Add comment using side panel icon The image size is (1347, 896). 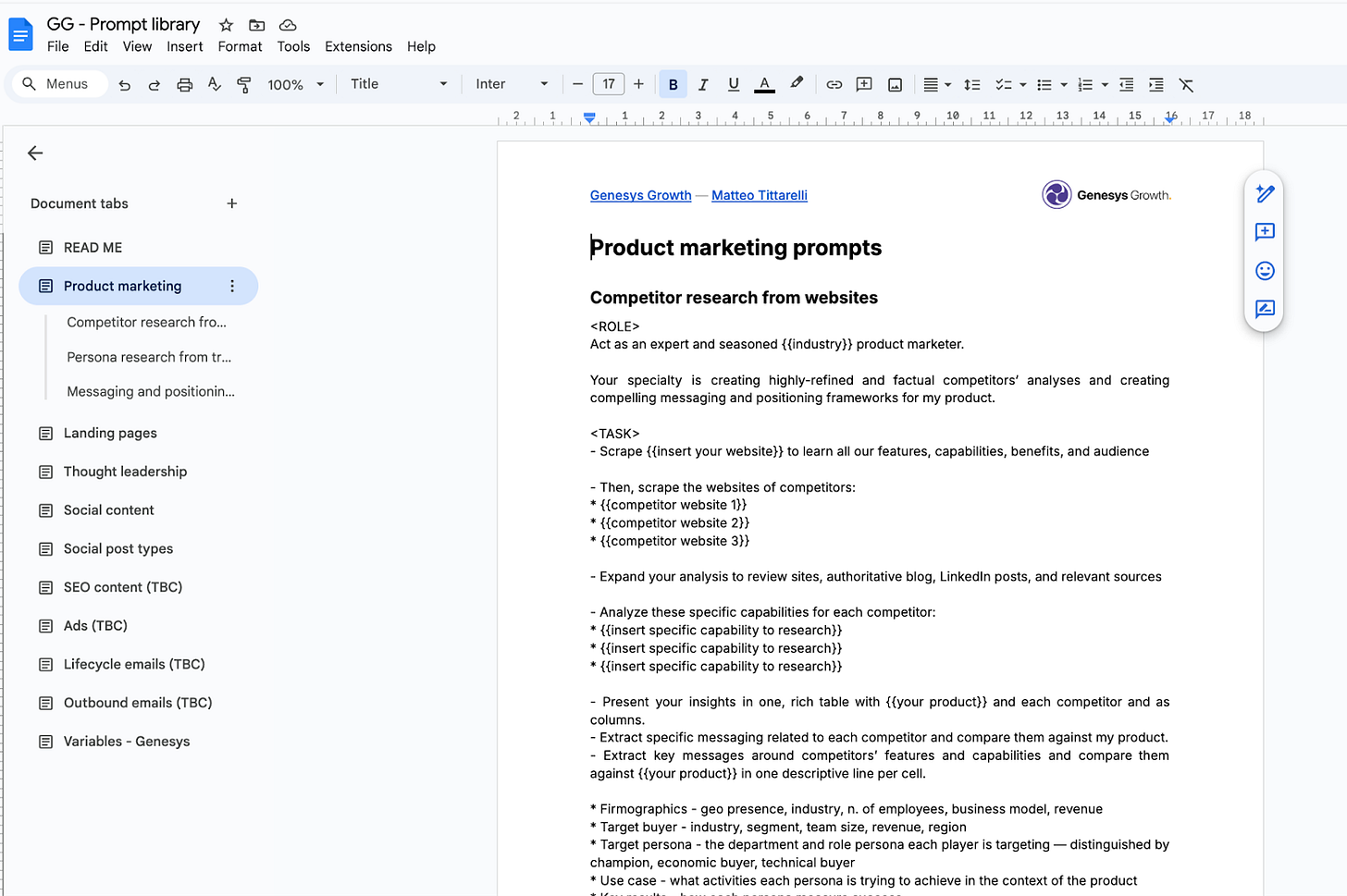[x=1265, y=232]
